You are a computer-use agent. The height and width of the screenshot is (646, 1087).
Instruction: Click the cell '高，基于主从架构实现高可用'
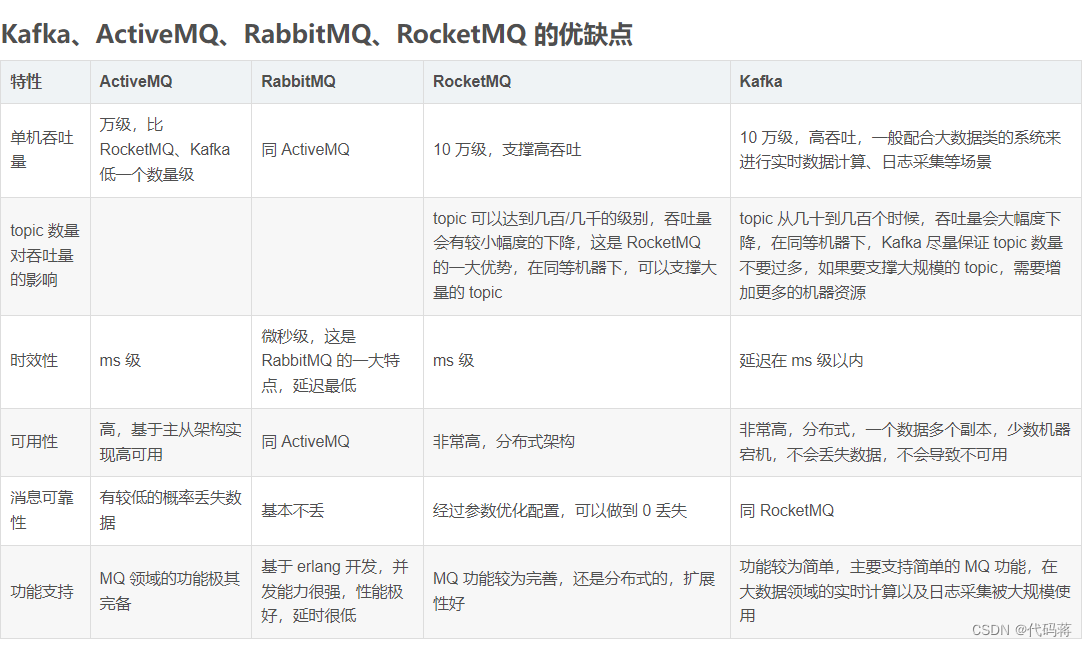(170, 442)
